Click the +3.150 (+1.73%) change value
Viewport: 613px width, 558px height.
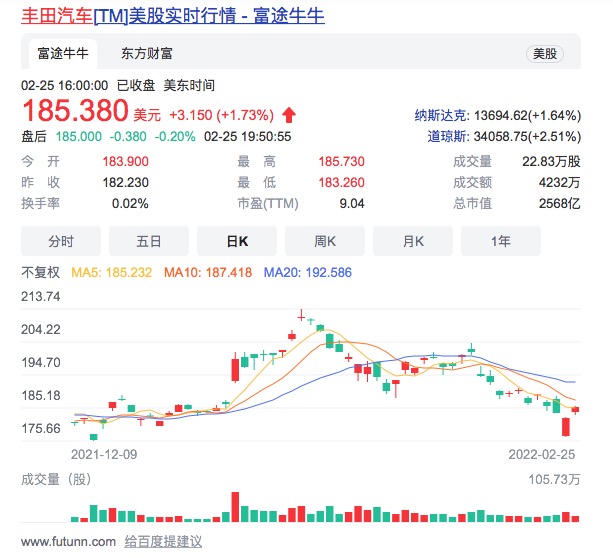[222, 115]
